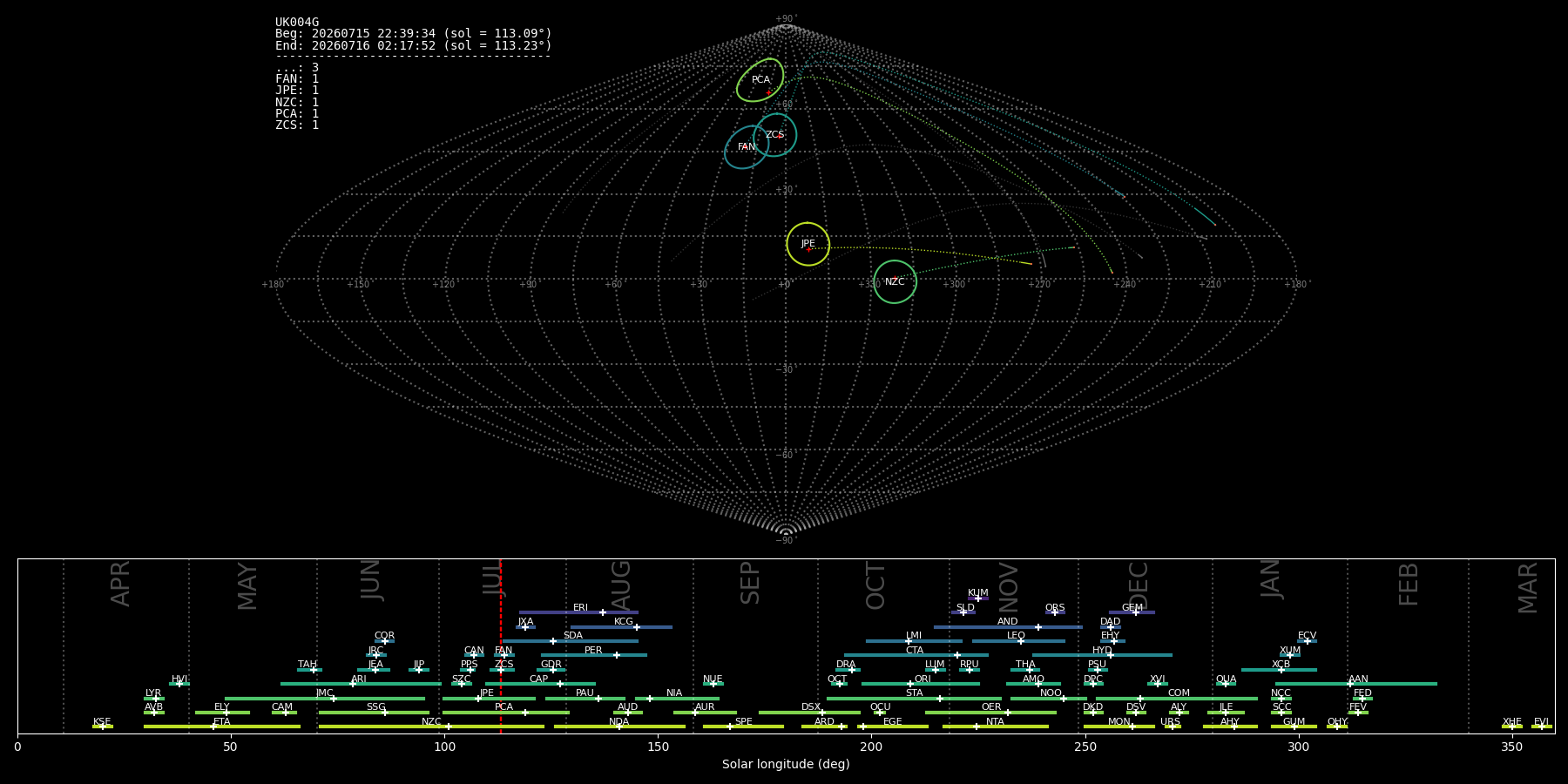Screen dimensions: 1568x784
Task: Click the station ID text UK004G
Action: (297, 23)
